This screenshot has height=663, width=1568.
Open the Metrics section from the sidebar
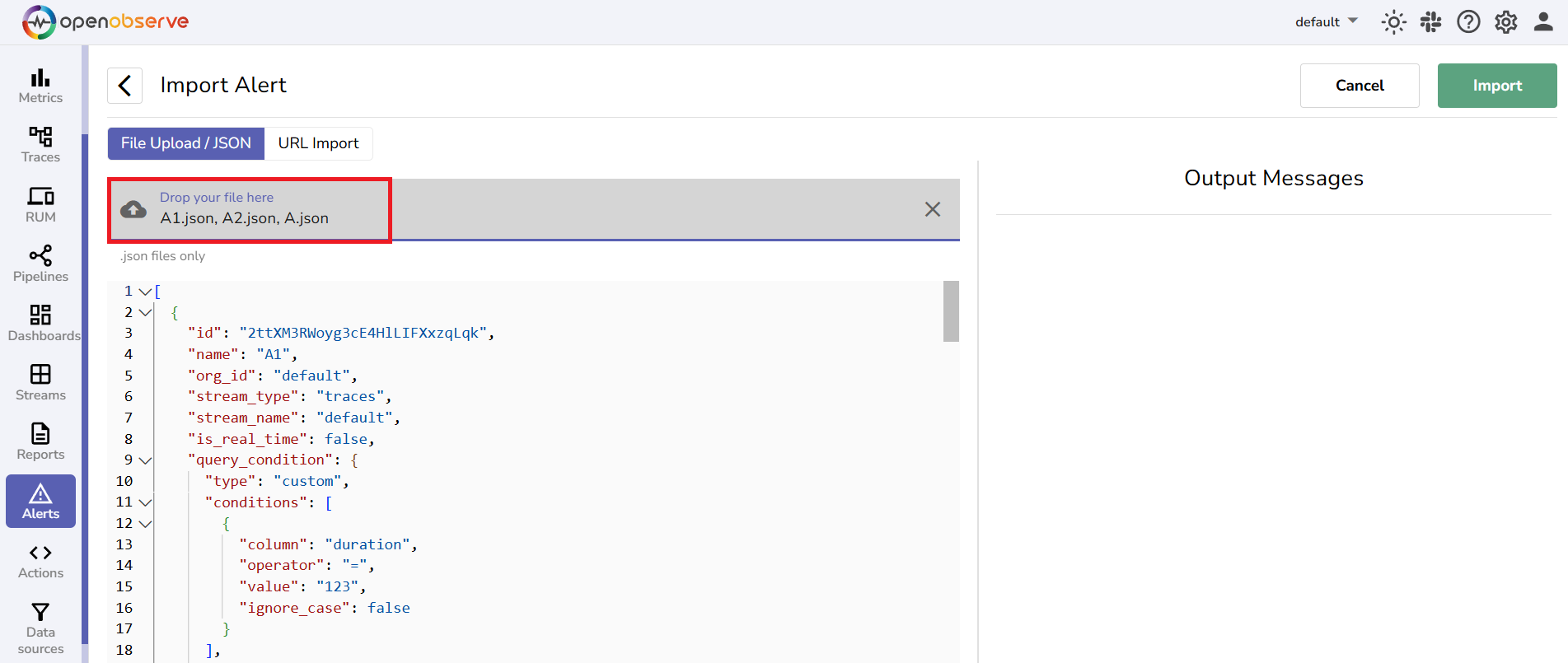click(x=40, y=85)
